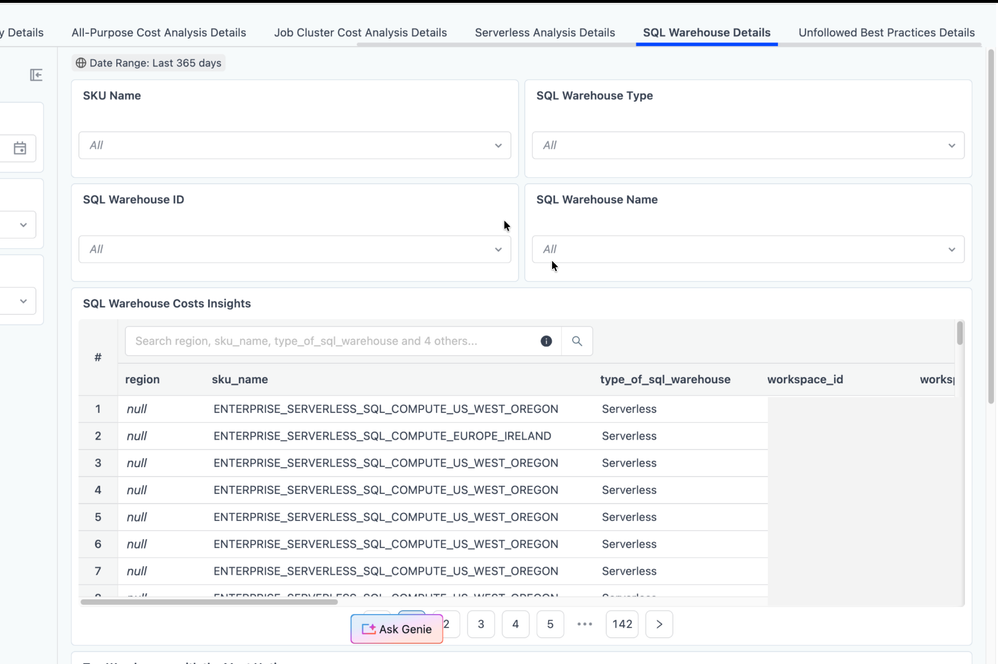Switch to Unfollowed Best Practices Details tab
The image size is (998, 664).
click(886, 32)
